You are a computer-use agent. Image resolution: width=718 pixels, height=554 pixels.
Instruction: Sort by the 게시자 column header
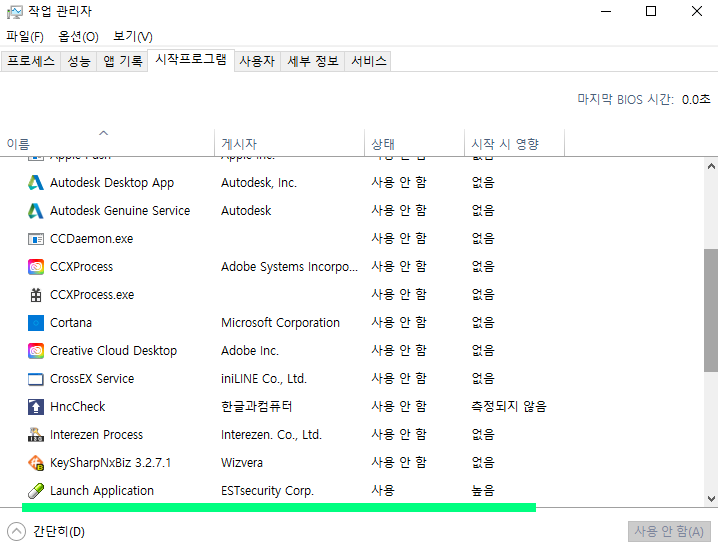pyautogui.click(x=289, y=143)
